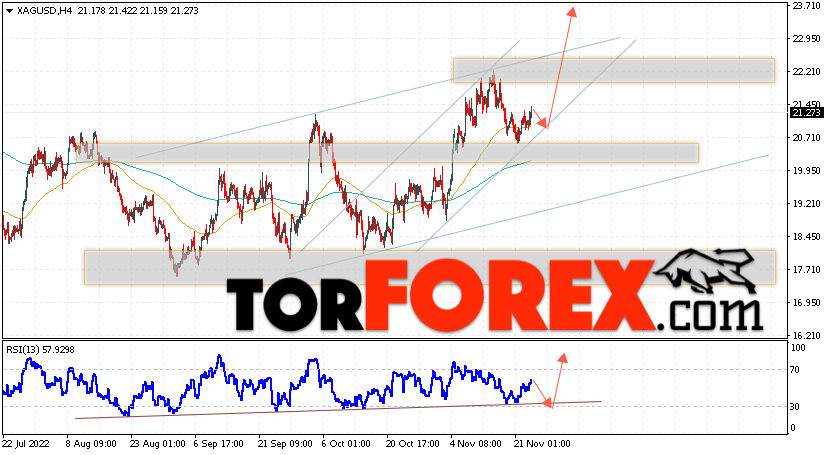Viewport: 828px width, 455px height.
Task: Click price axis label 20.710
Action: tap(806, 138)
